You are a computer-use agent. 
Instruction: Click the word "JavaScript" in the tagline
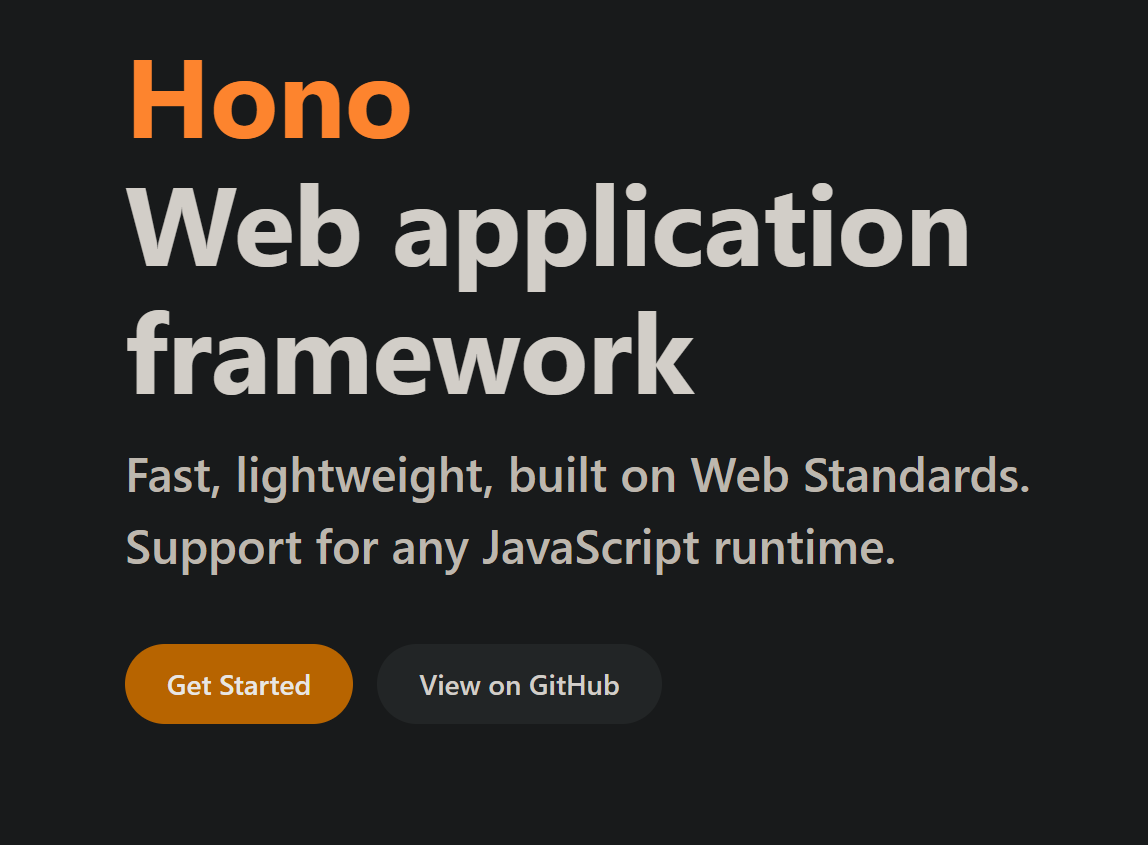(591, 548)
